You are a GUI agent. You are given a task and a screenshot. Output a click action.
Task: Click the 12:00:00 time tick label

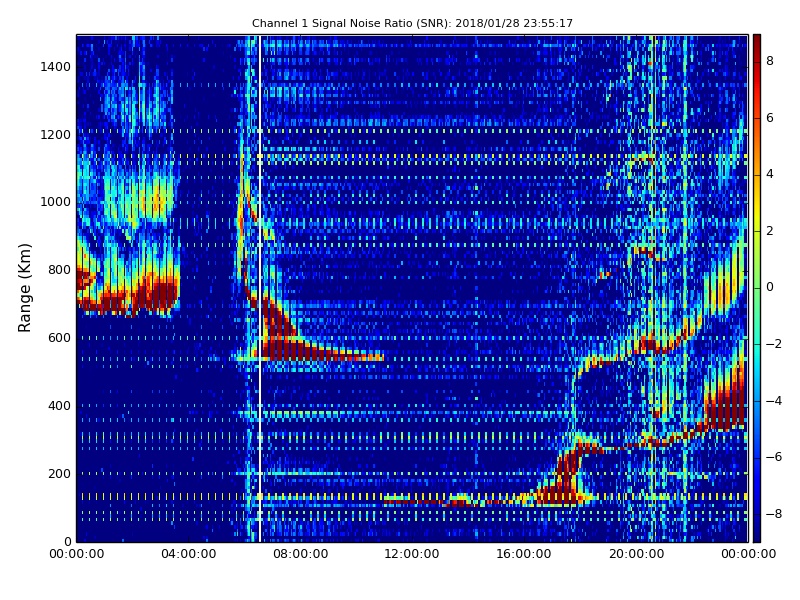pyautogui.click(x=412, y=554)
